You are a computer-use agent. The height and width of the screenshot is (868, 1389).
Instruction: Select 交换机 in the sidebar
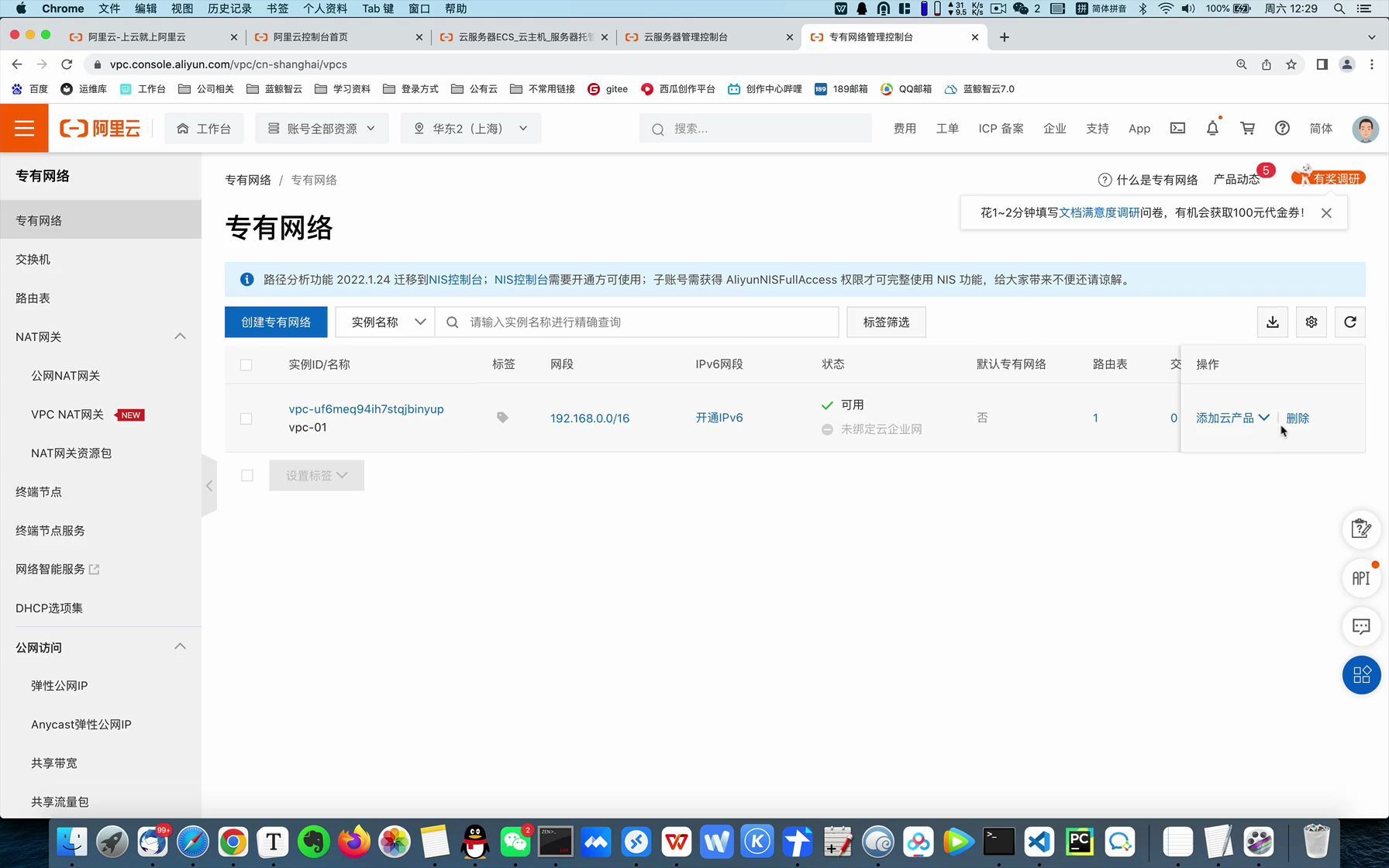coord(33,260)
